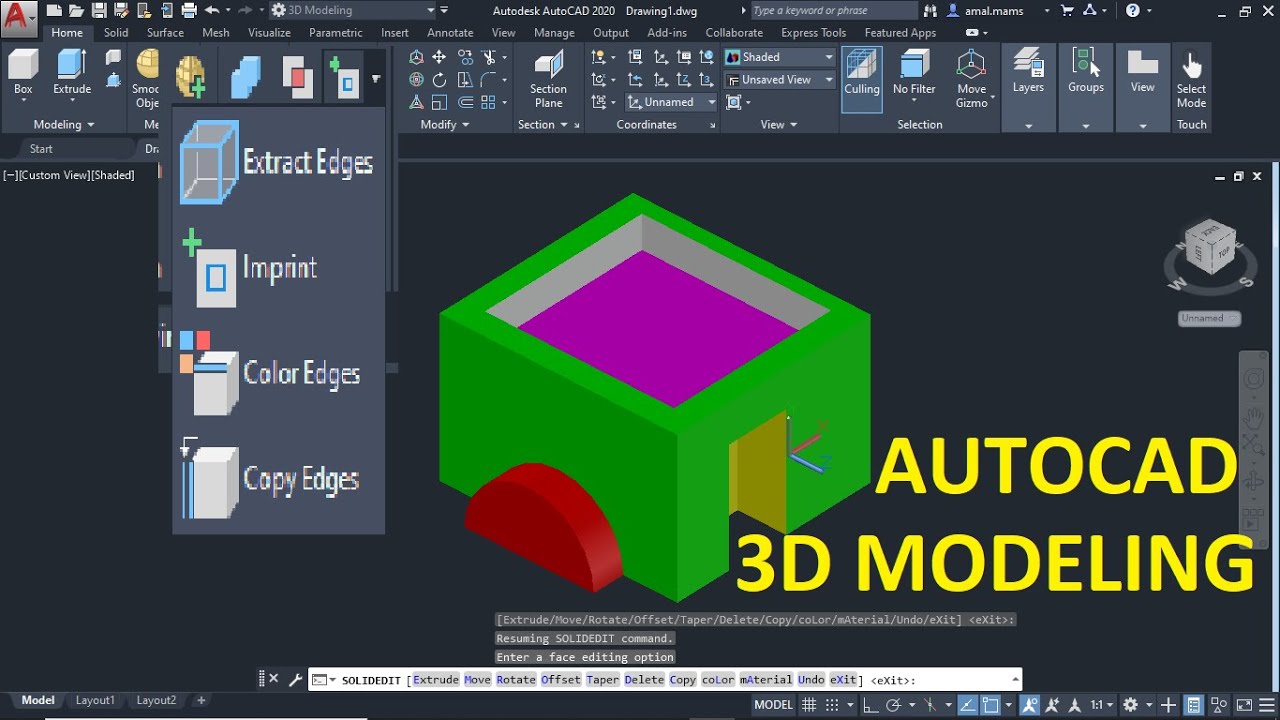Viewport: 1280px width, 720px height.
Task: Click the Move tool in Modify panel
Action: point(439,58)
